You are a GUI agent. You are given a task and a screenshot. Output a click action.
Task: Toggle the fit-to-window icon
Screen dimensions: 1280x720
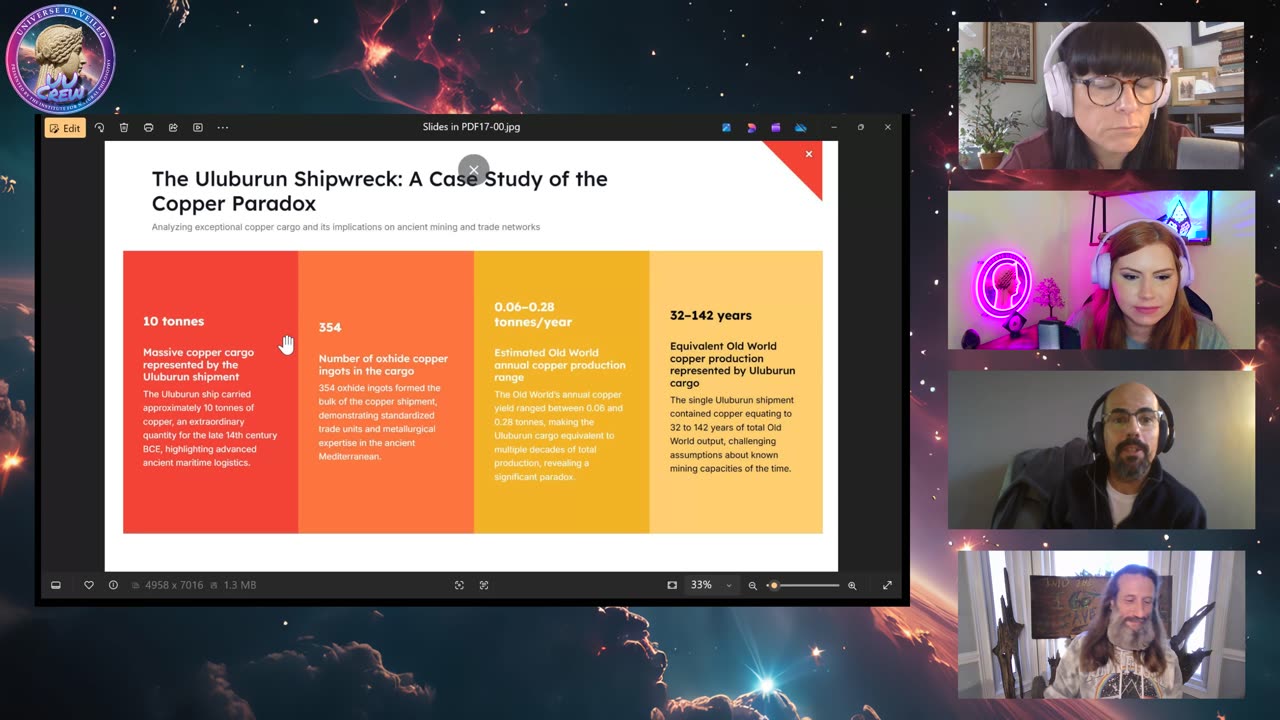click(x=672, y=585)
